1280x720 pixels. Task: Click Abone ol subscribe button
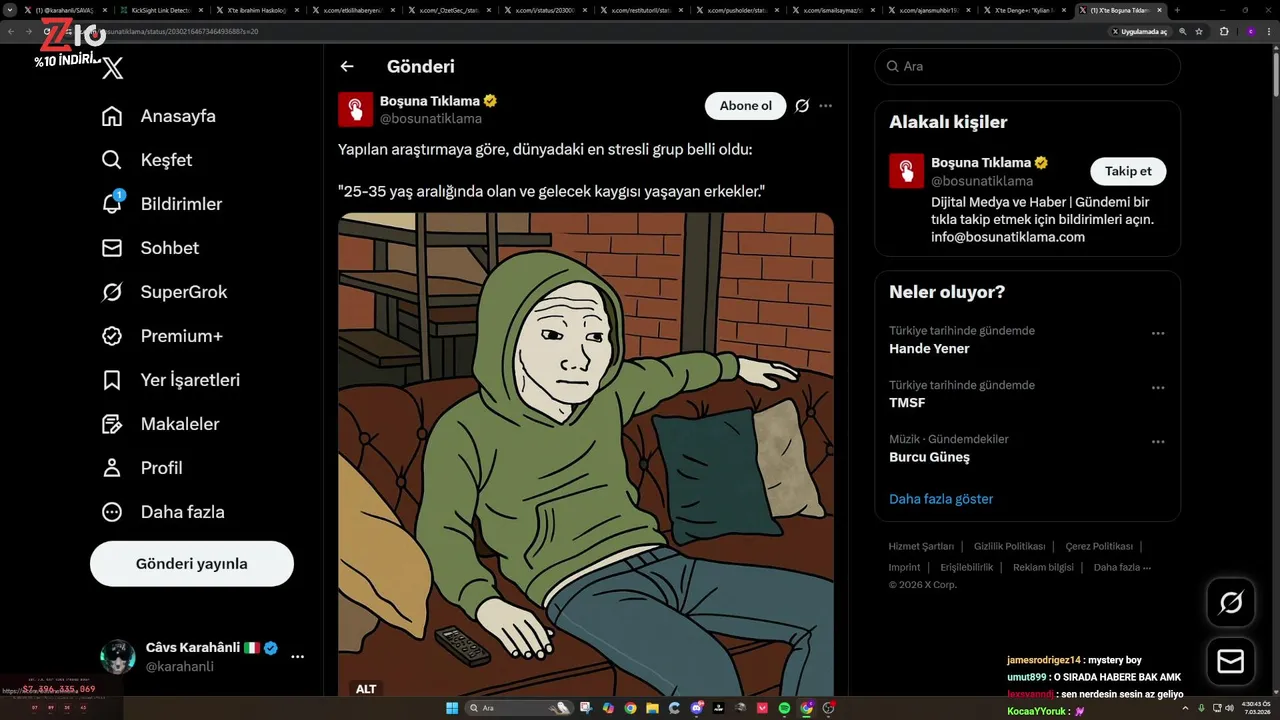pos(746,106)
